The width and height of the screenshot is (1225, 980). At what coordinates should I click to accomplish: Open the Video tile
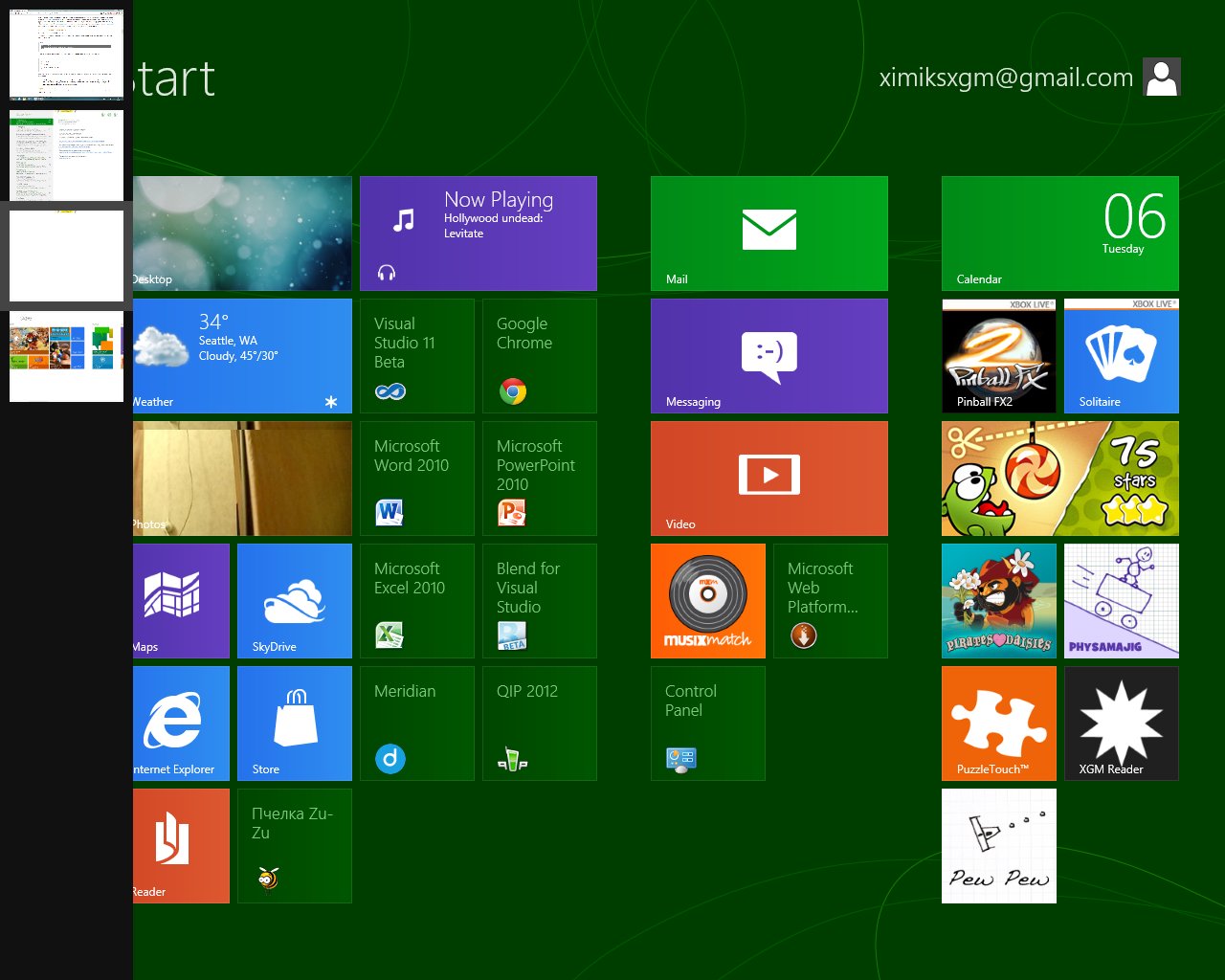pos(769,479)
